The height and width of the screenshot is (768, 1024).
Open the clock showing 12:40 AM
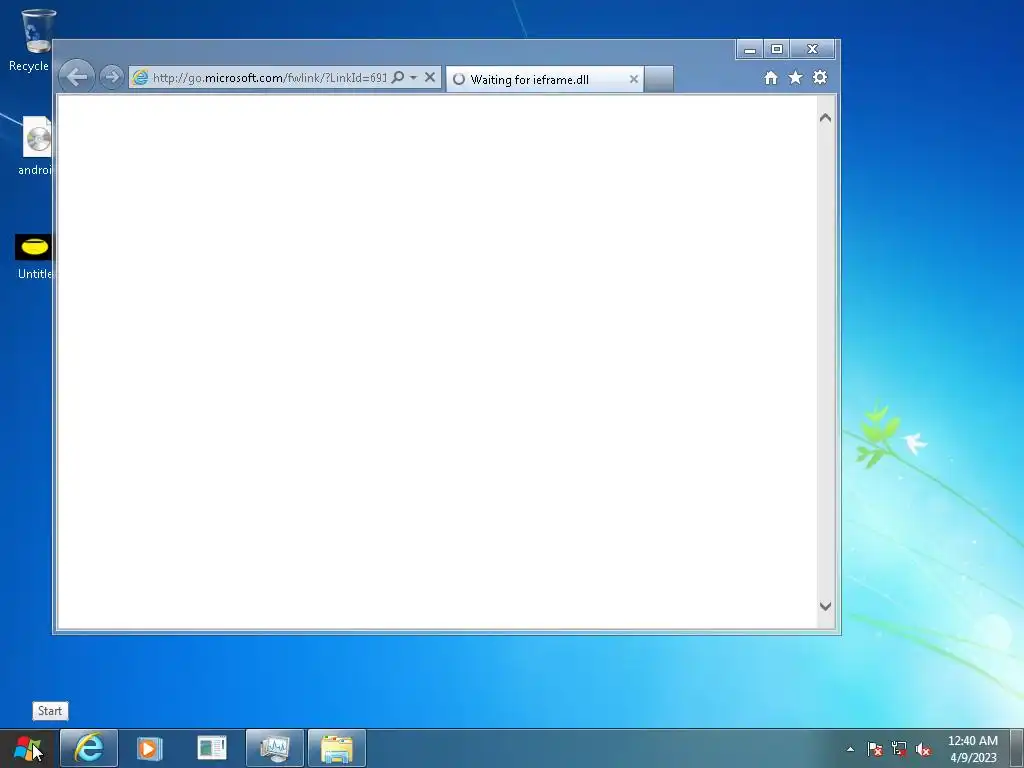point(972,749)
